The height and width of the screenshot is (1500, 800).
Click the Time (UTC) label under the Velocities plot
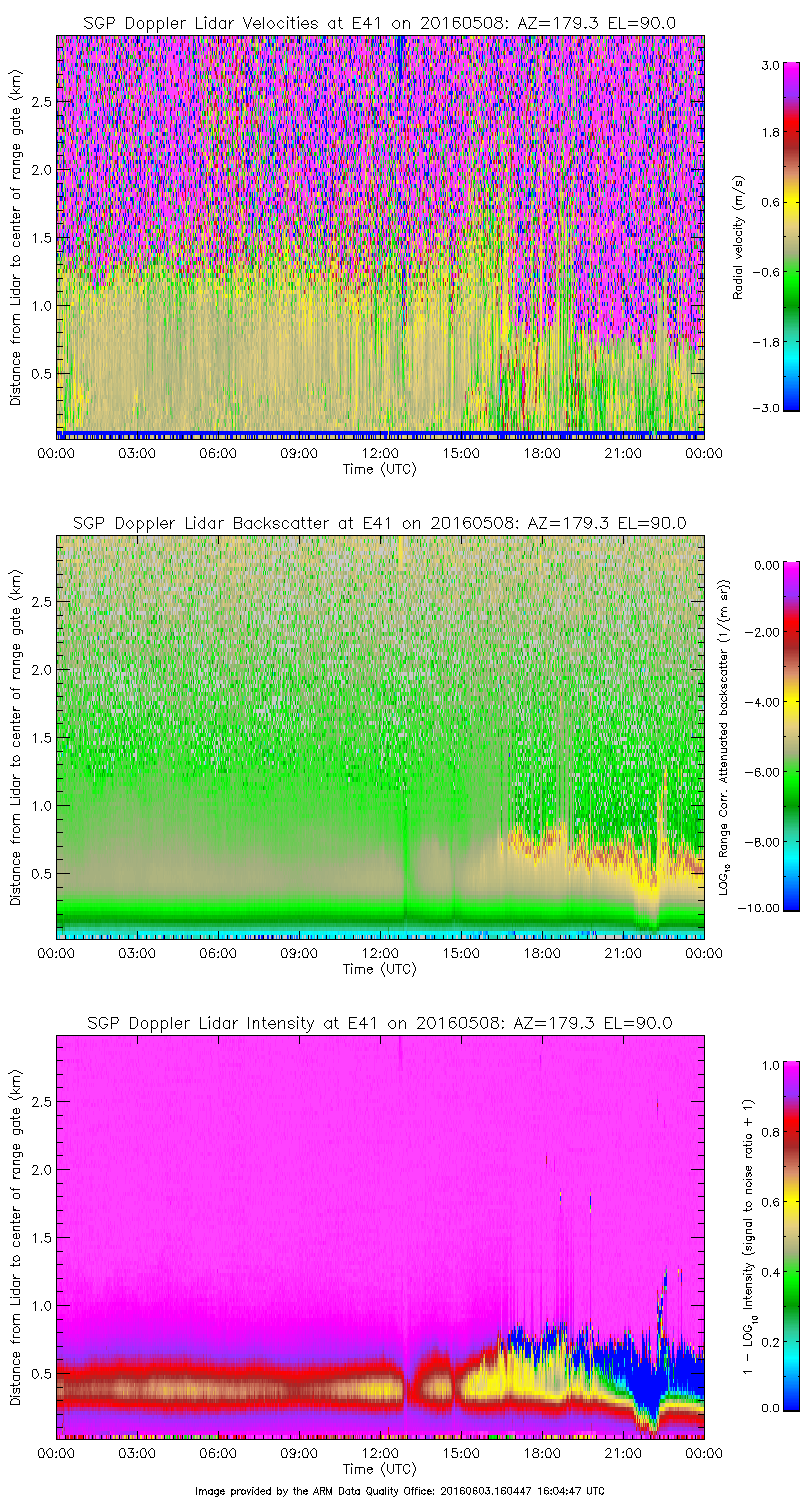pos(380,468)
